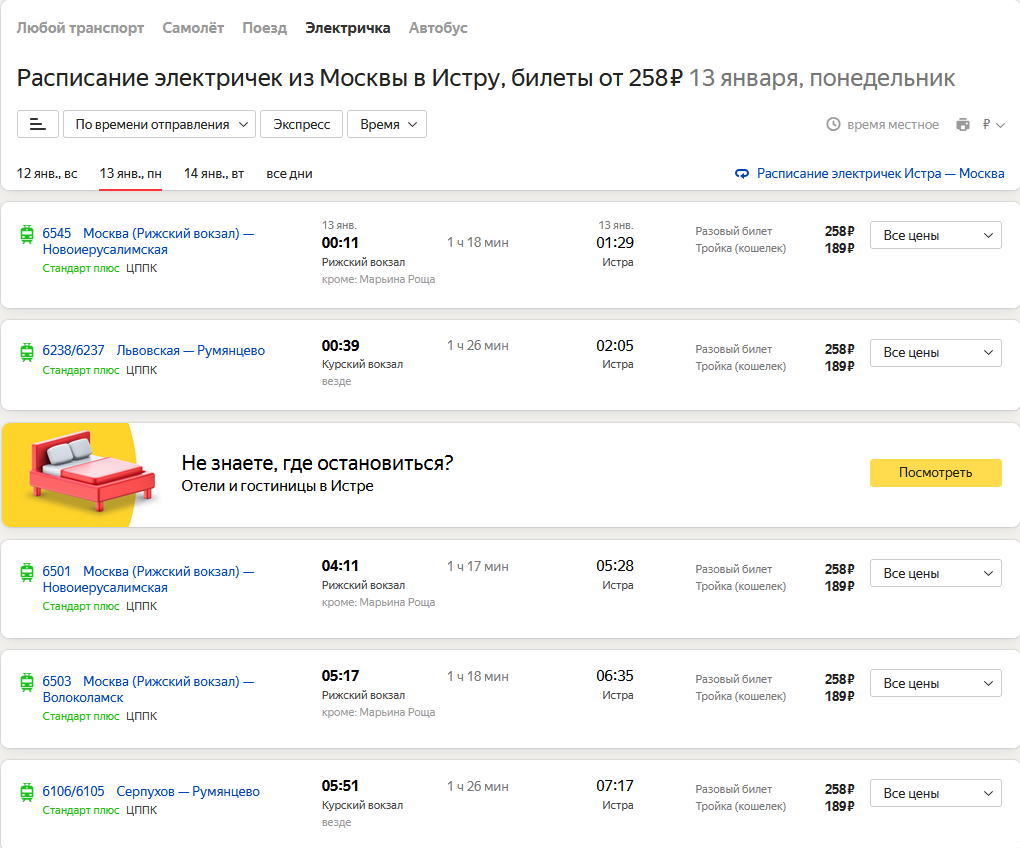Open train number 6501 link
Screen dimensions: 1020x848
coord(57,572)
